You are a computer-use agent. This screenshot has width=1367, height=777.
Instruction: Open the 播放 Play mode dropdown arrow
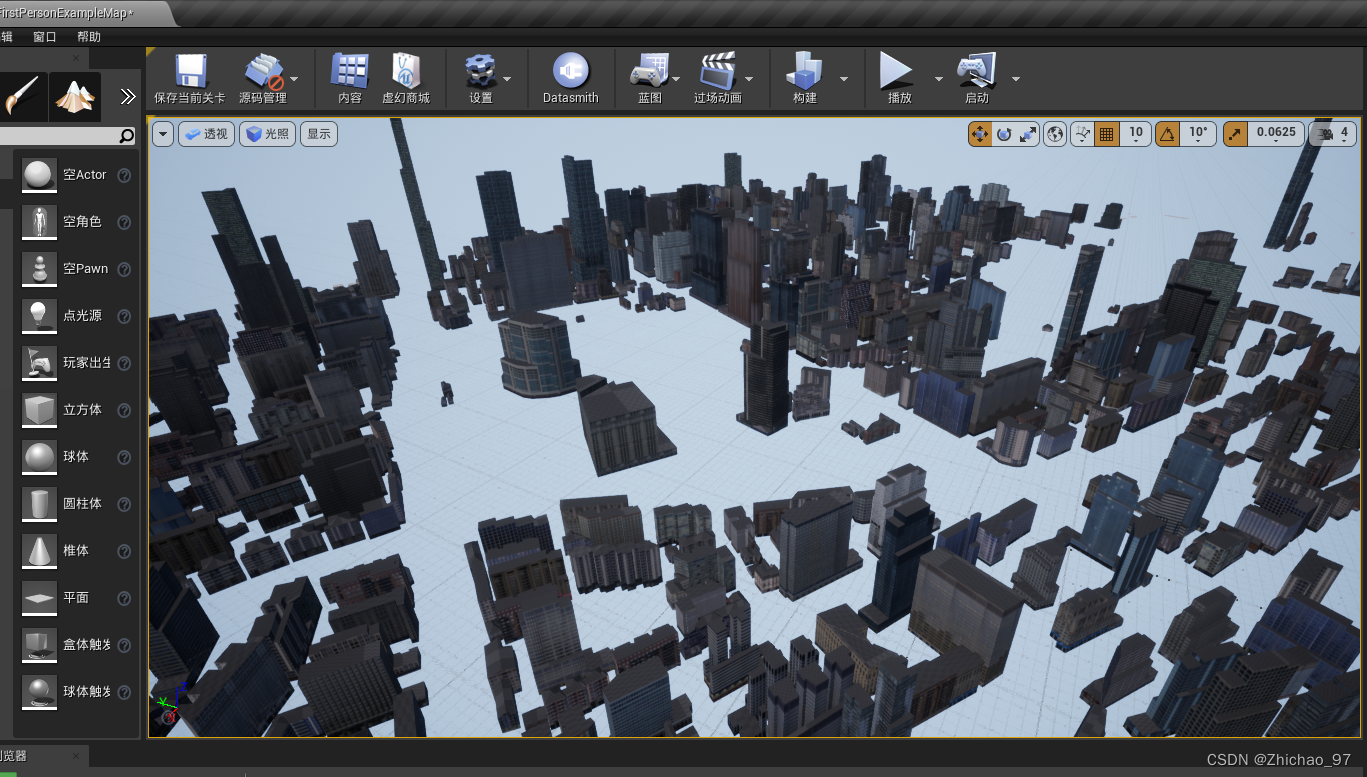pos(938,78)
